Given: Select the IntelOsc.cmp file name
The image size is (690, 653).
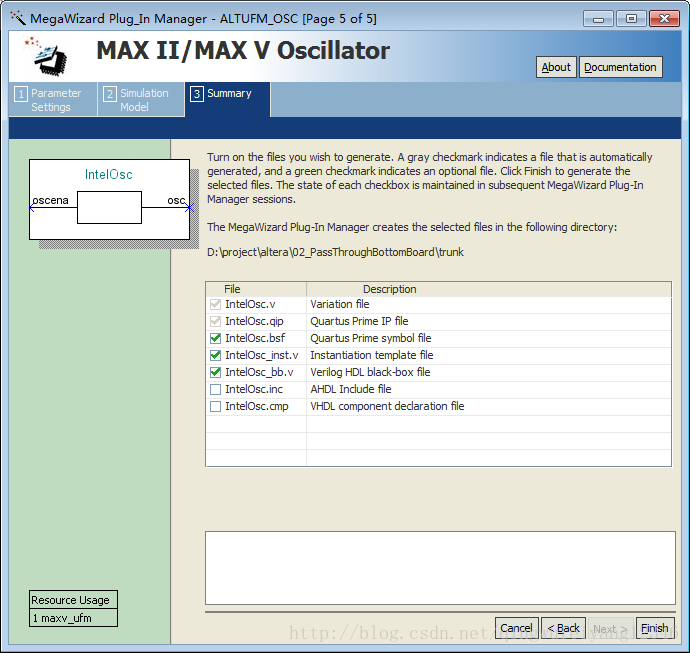Looking at the screenshot, I should tap(257, 406).
